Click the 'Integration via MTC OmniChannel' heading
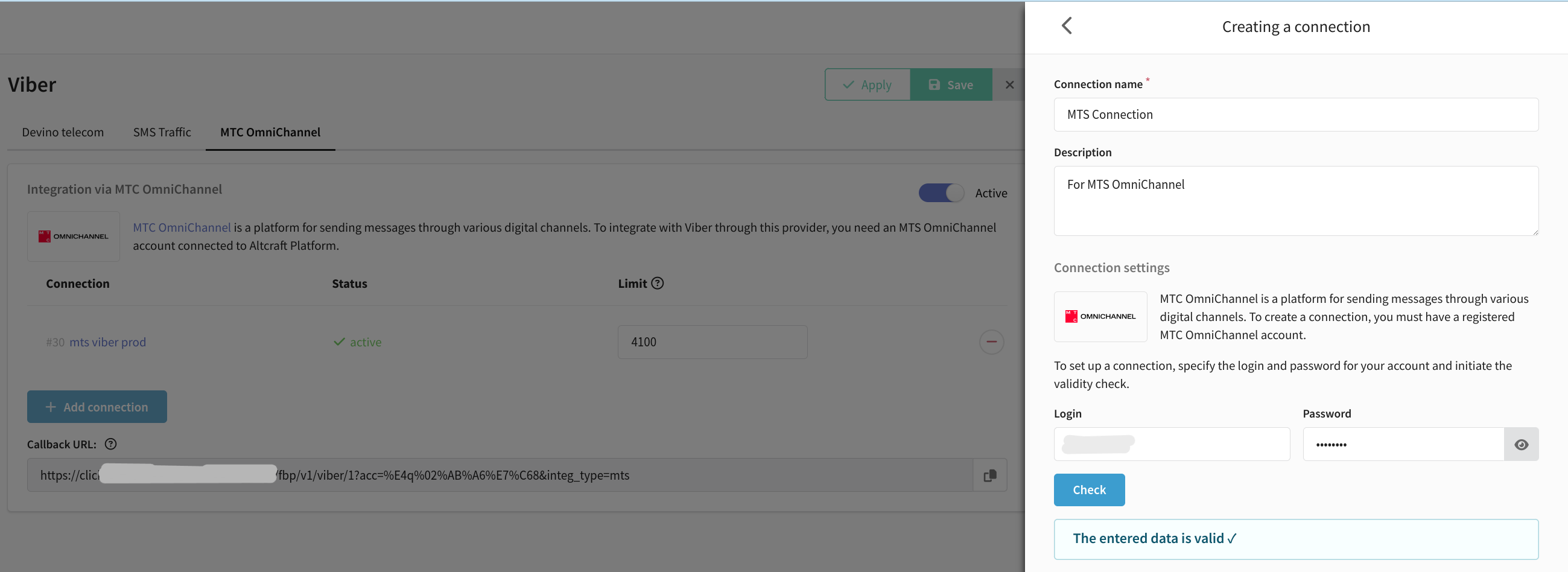The height and width of the screenshot is (572, 1568). pyautogui.click(x=124, y=189)
